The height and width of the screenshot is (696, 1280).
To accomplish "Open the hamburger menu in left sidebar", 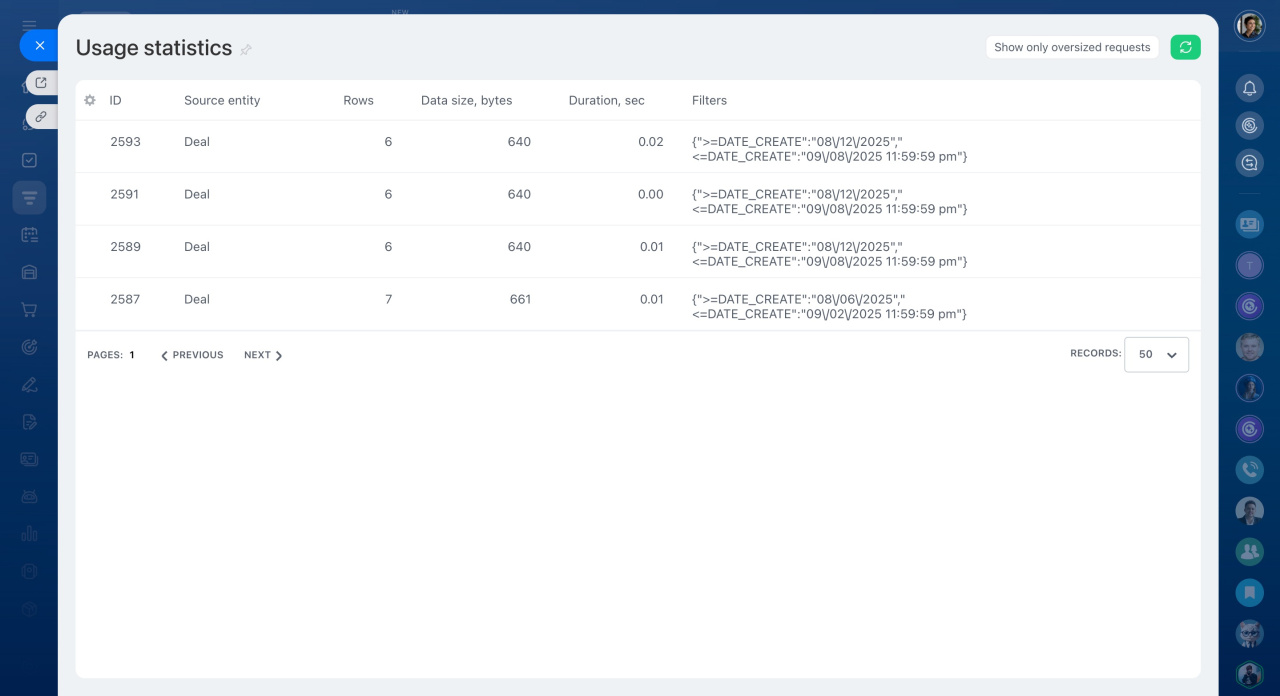I will click(29, 25).
